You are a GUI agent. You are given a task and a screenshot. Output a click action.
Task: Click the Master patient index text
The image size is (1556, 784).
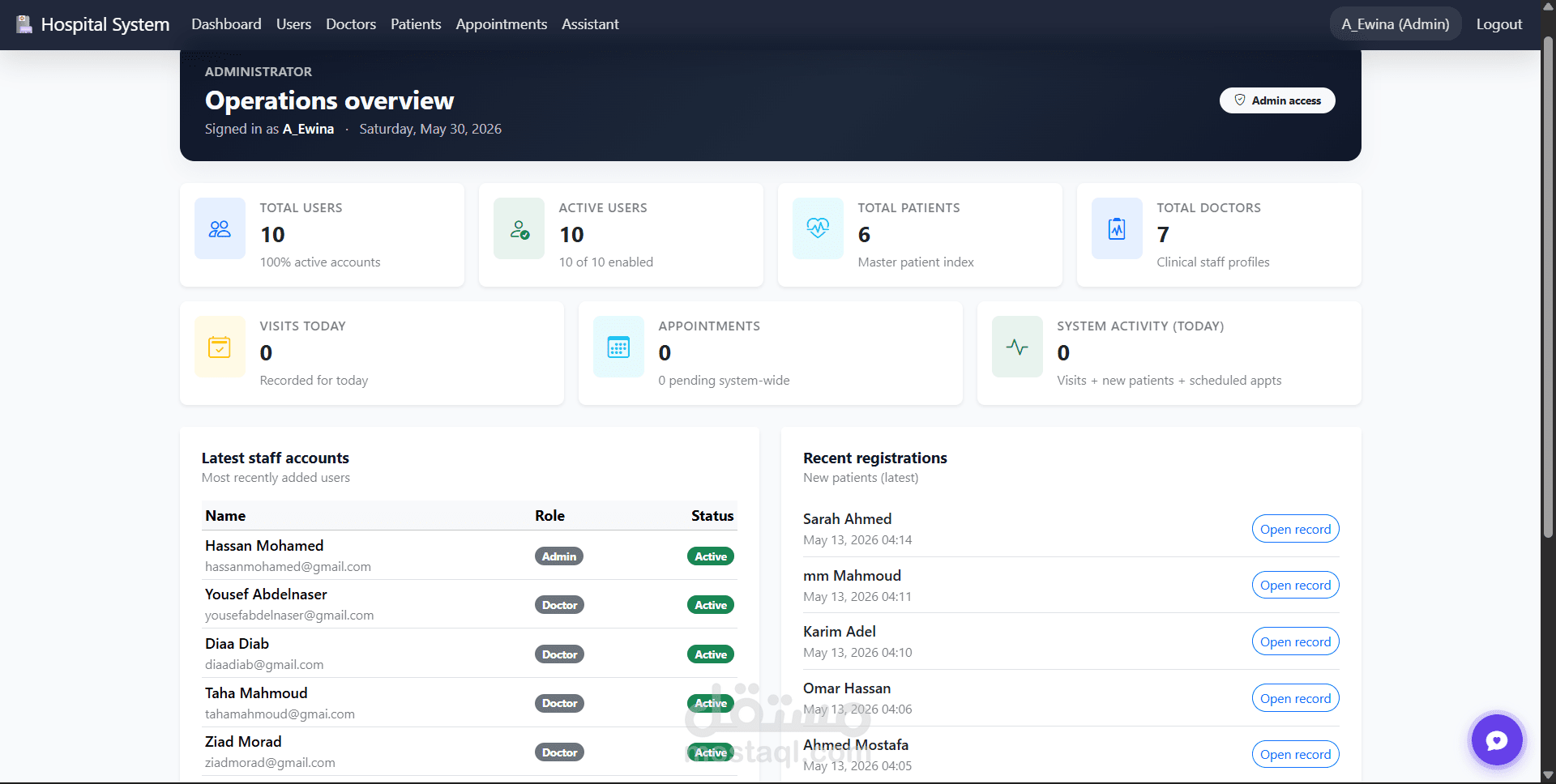916,262
